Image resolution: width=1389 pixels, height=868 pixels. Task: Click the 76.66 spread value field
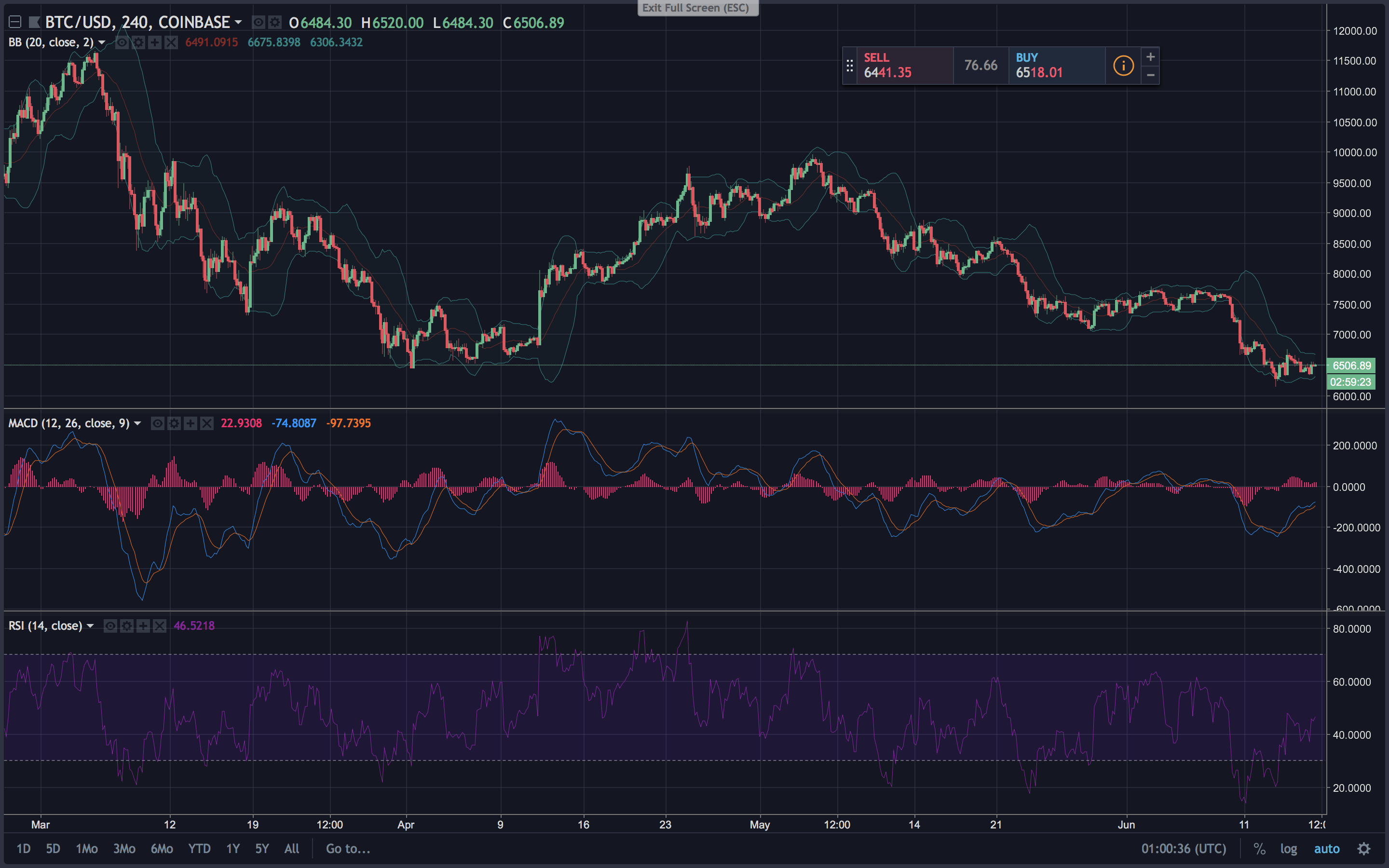click(981, 66)
